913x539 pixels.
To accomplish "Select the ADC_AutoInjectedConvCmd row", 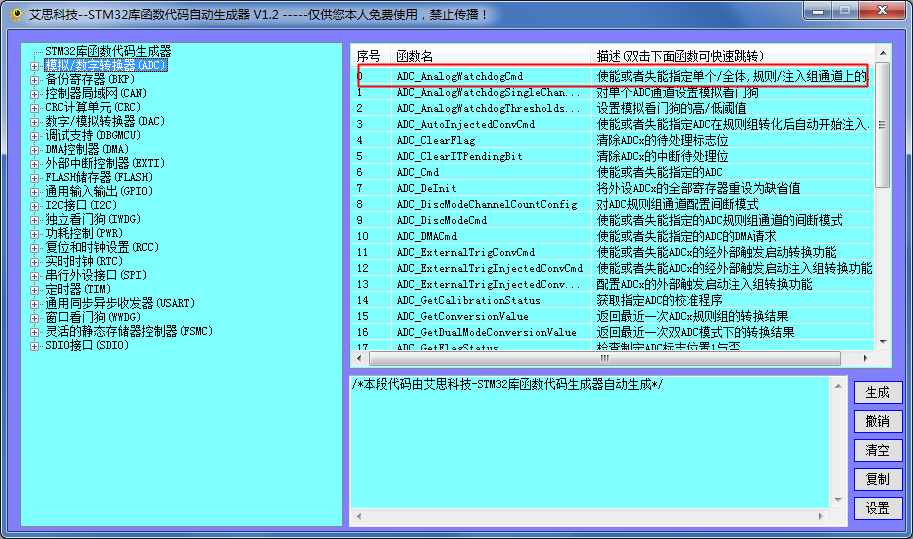I will (x=613, y=125).
